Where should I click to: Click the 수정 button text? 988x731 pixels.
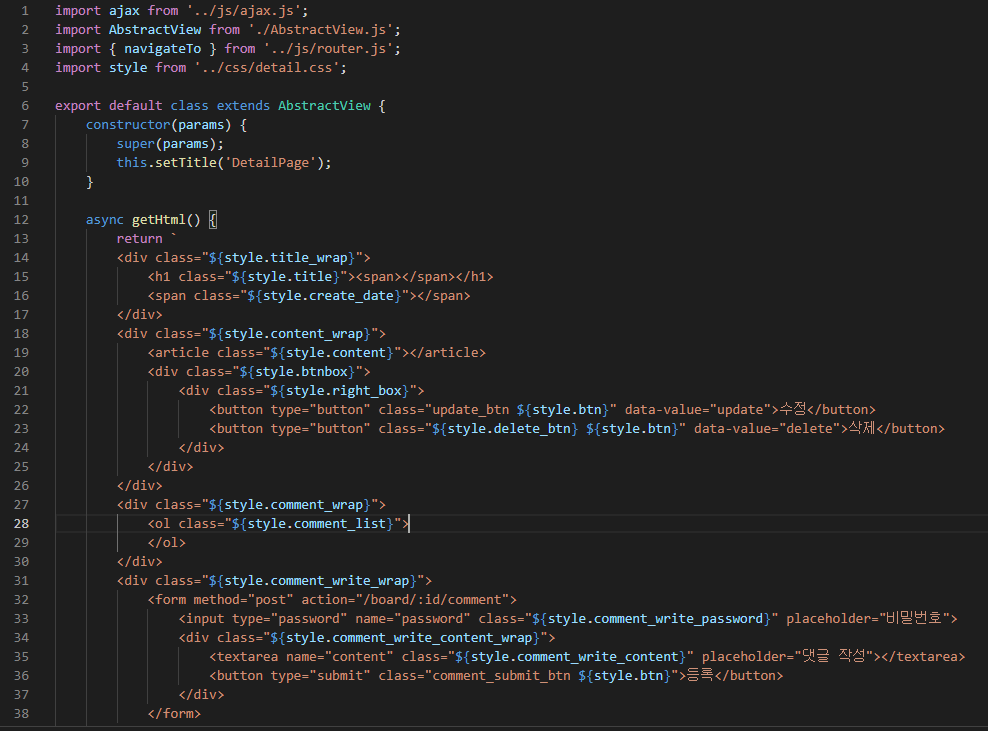pyautogui.click(x=793, y=409)
